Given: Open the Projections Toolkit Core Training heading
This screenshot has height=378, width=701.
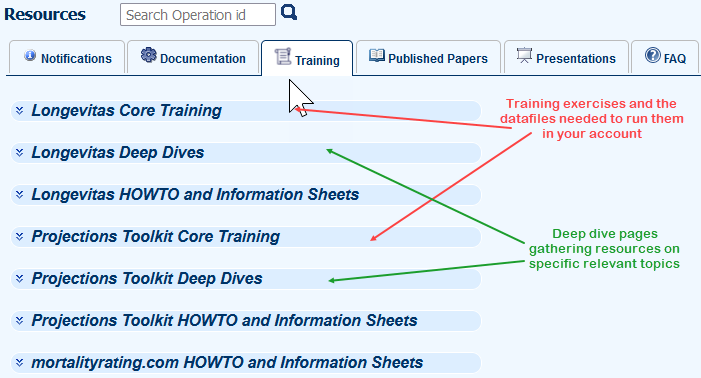Looking at the screenshot, I should pyautogui.click(x=156, y=236).
